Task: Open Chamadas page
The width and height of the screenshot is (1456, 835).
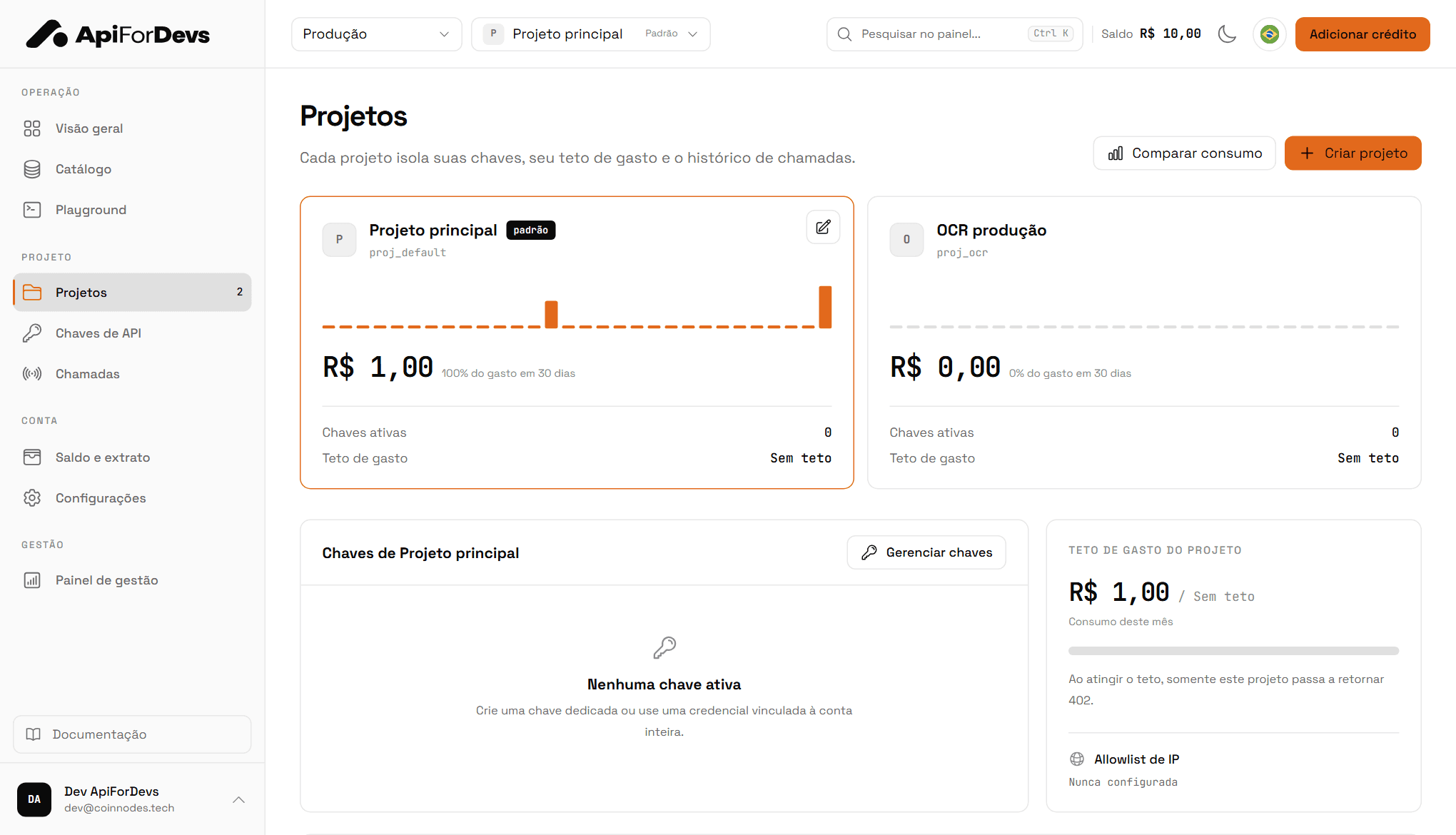Action: coord(132,374)
